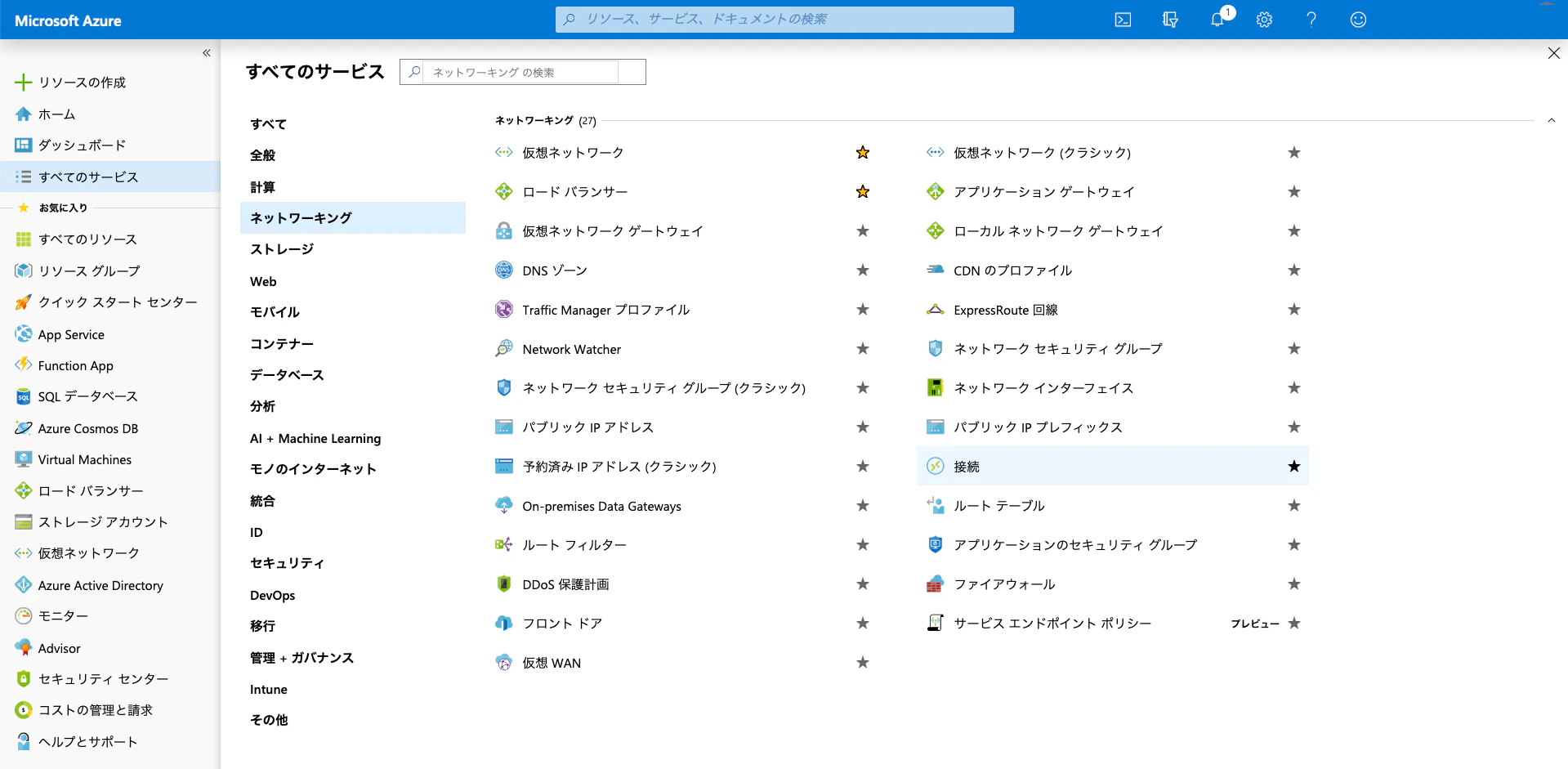Select the コンテナー category
Image resolution: width=1568 pixels, height=769 pixels.
pyautogui.click(x=353, y=344)
